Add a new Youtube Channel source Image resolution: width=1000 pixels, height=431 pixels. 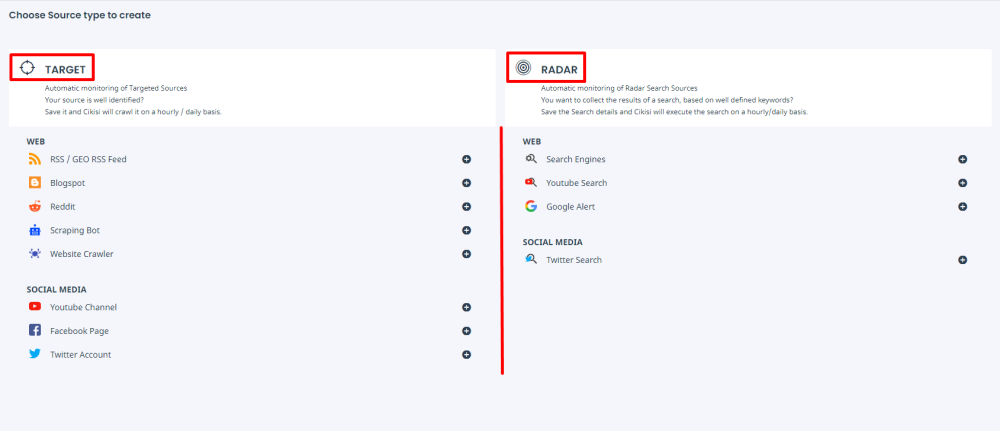pyautogui.click(x=466, y=307)
